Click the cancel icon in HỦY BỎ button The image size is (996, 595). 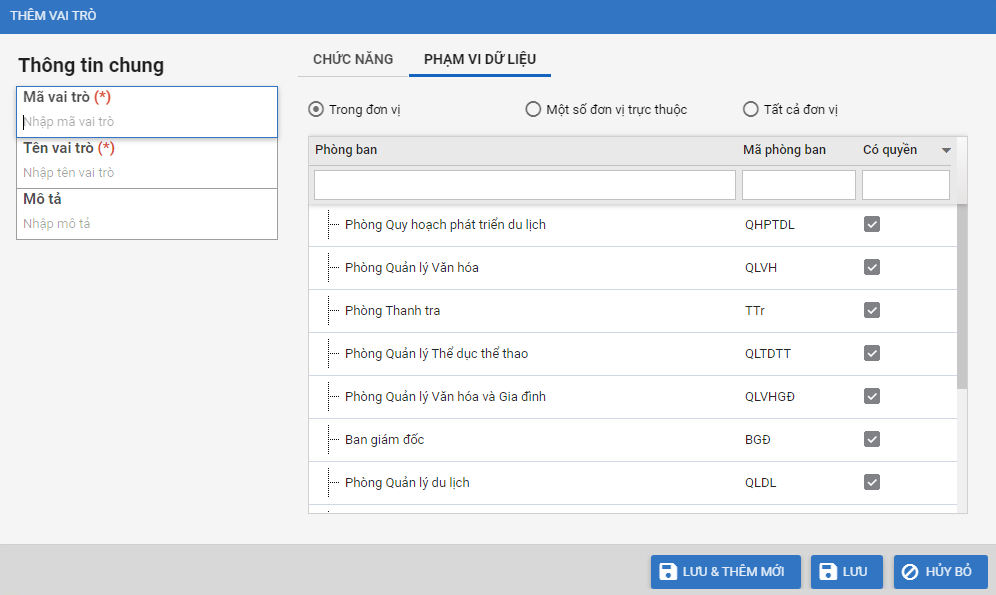[910, 572]
